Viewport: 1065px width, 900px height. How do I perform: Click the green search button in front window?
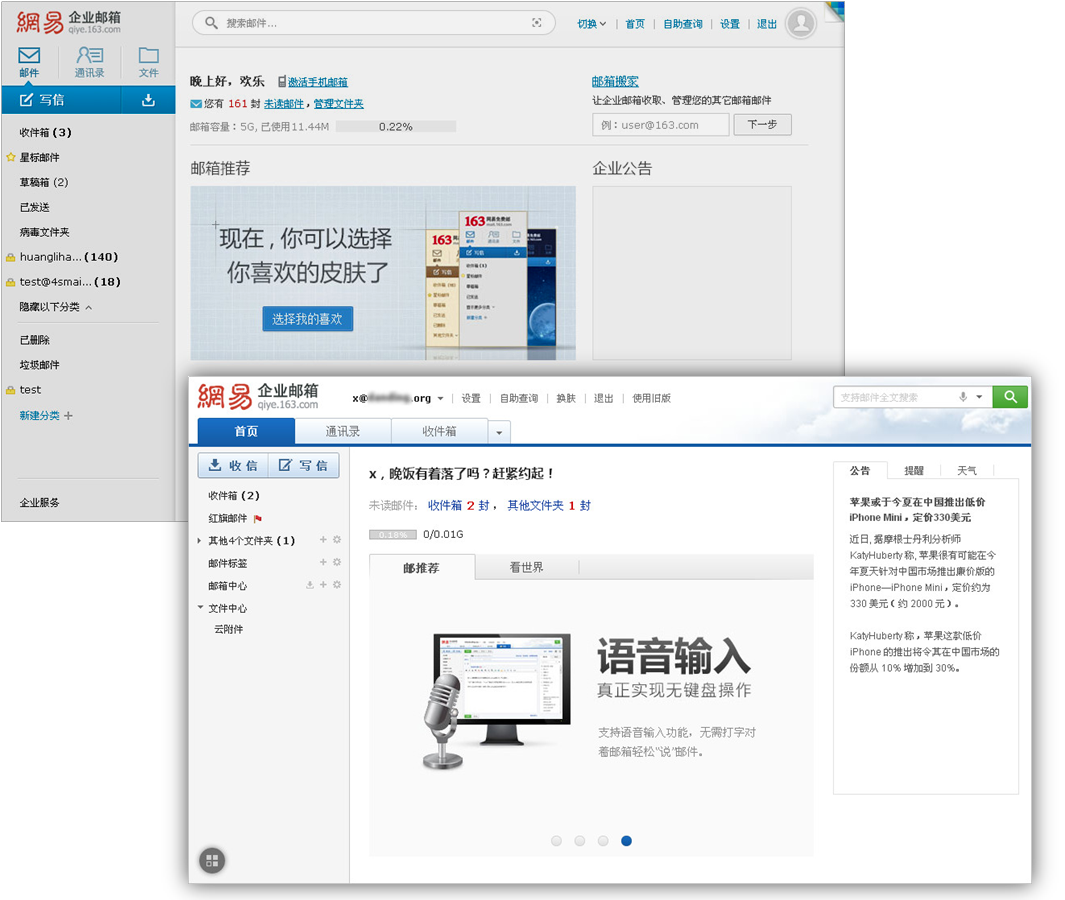coord(1010,397)
